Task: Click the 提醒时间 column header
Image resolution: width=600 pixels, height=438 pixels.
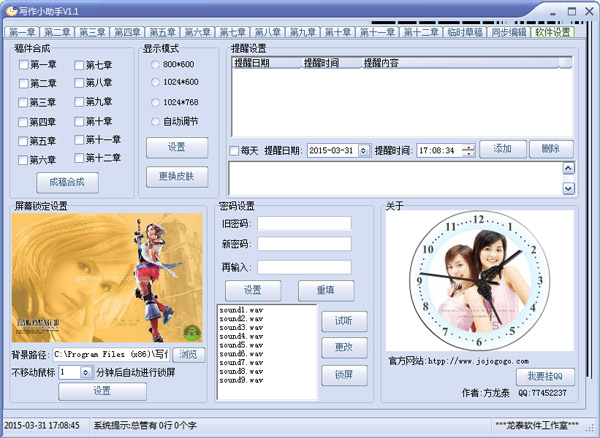Action: point(331,63)
